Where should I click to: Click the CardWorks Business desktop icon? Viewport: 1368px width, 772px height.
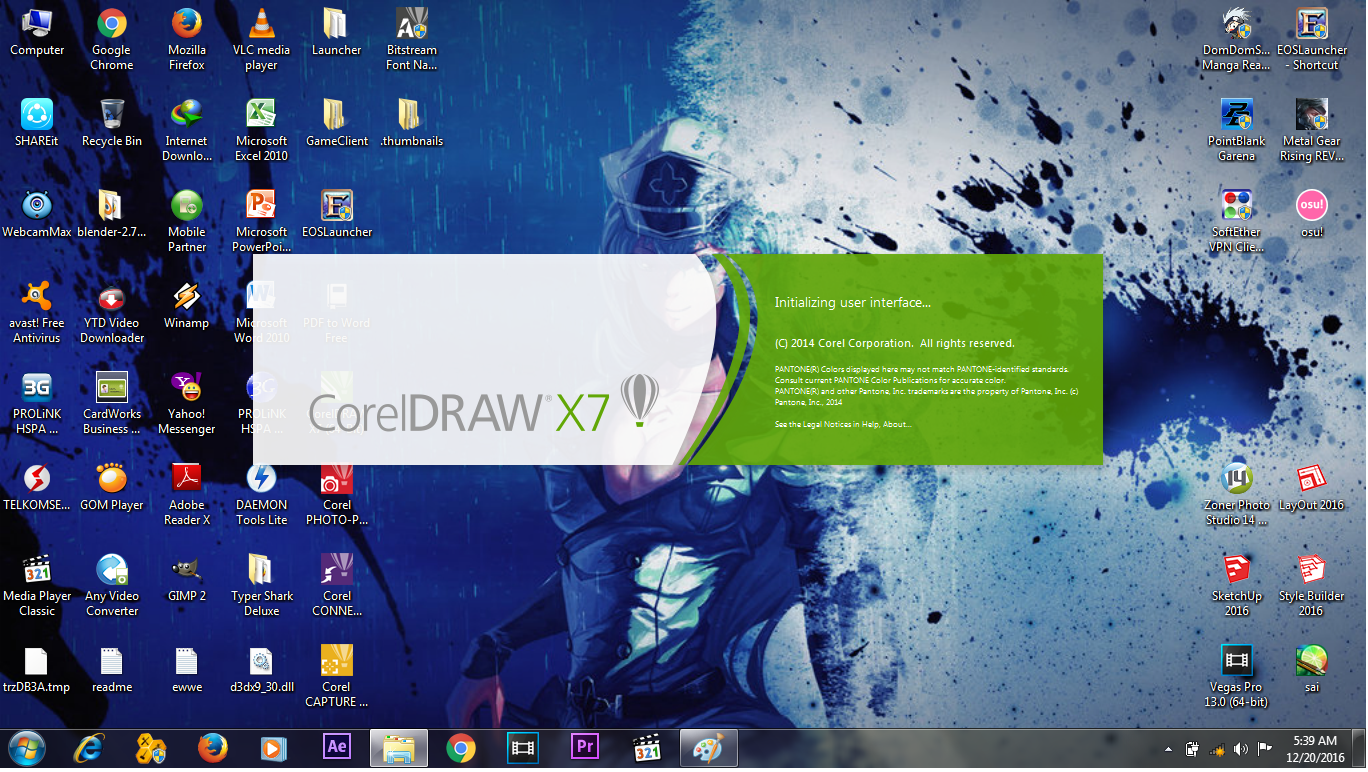[112, 404]
